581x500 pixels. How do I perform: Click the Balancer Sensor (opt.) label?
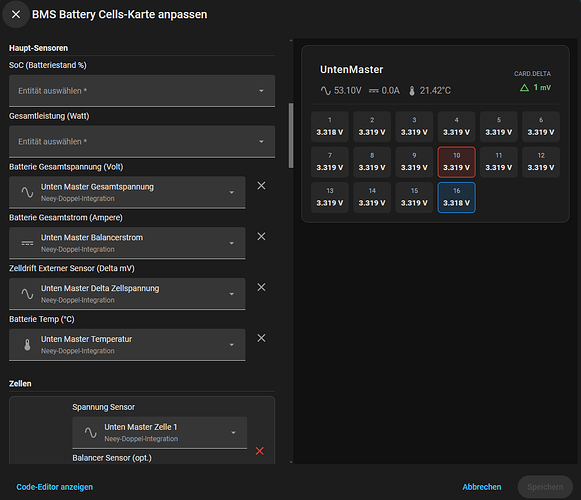click(112, 458)
